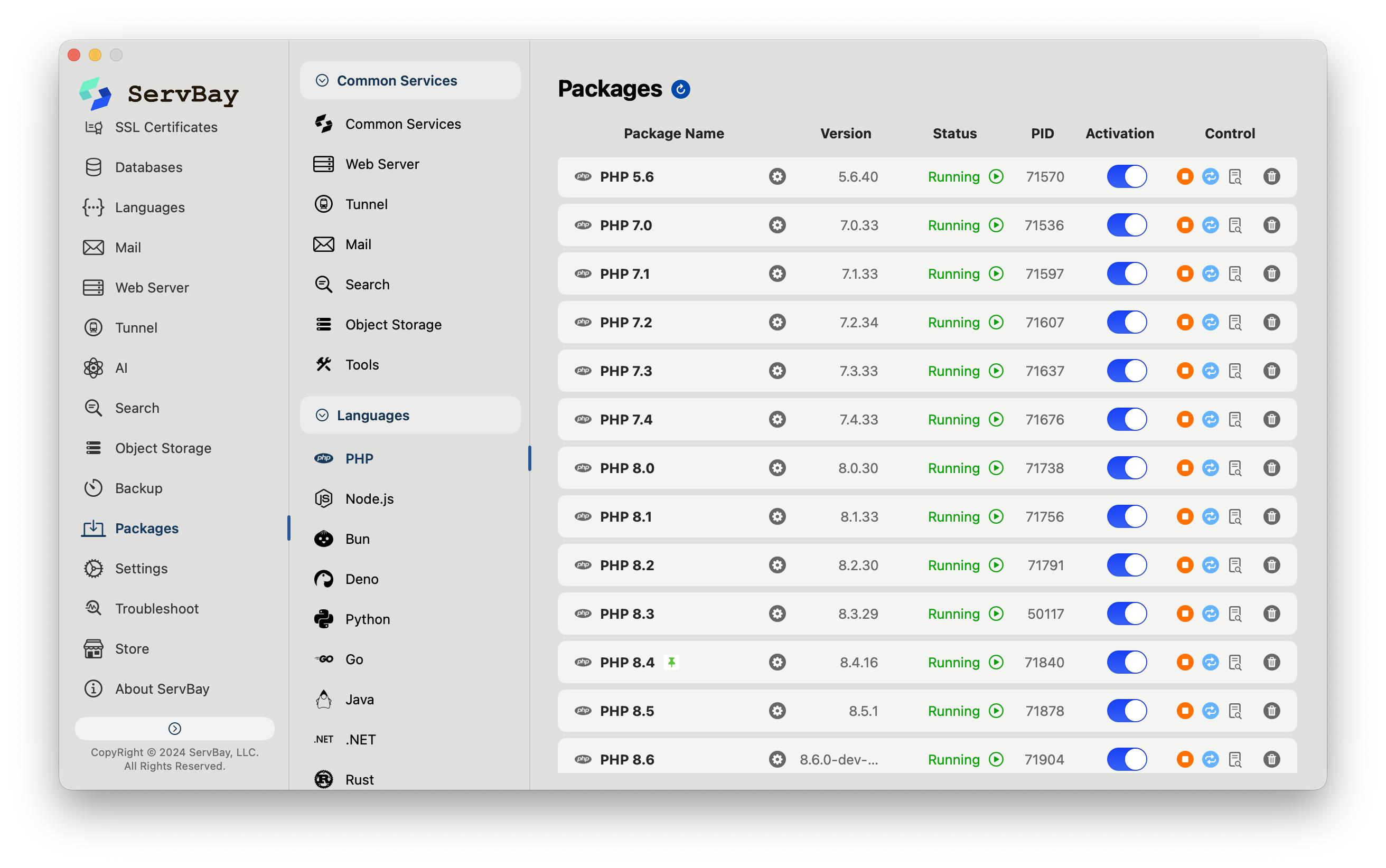
Task: Click the Version column header
Action: coord(845,133)
